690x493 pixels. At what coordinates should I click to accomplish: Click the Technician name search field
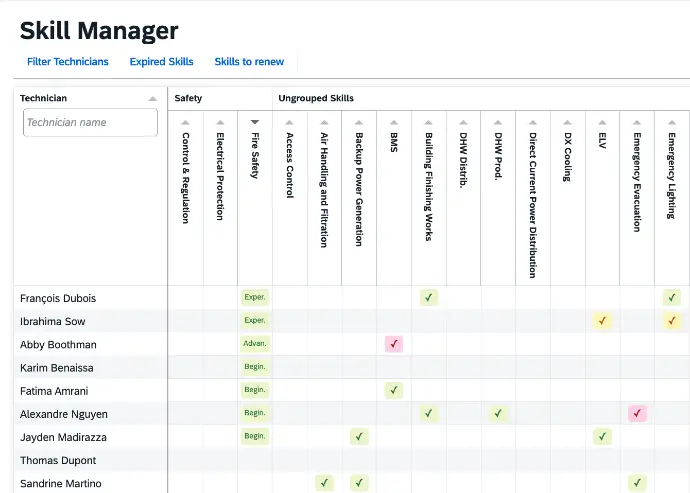click(x=90, y=122)
